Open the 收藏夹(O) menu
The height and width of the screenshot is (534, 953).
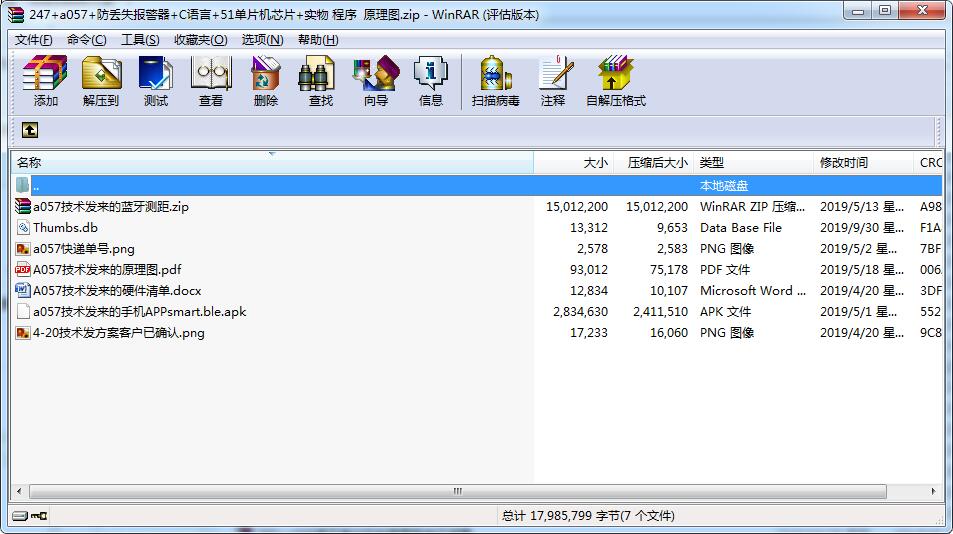tap(201, 39)
